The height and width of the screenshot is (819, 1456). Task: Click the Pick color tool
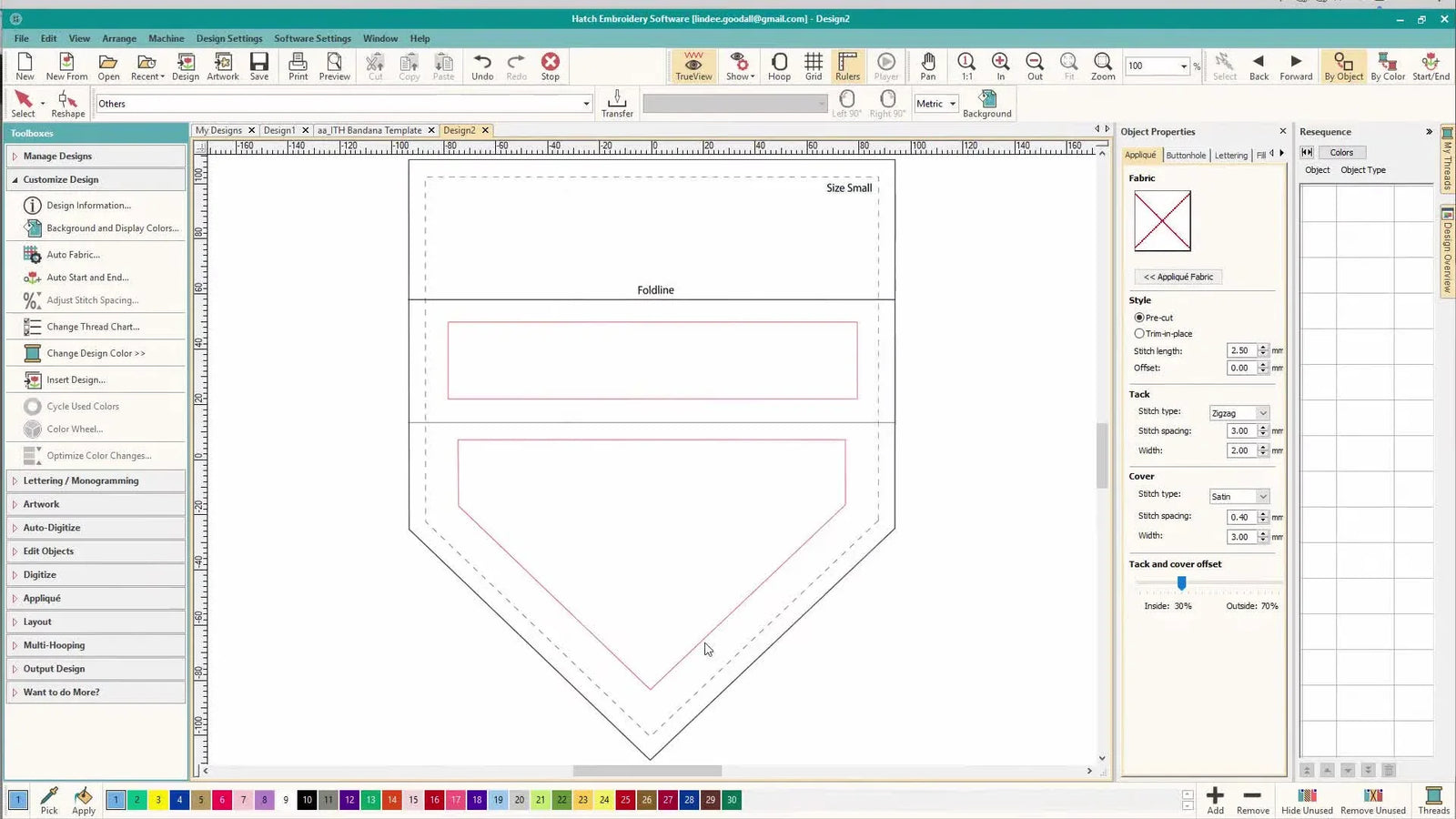[x=49, y=800]
